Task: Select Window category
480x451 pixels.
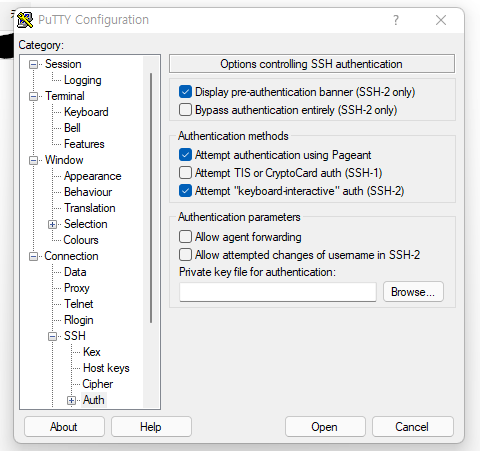Action: click(64, 160)
